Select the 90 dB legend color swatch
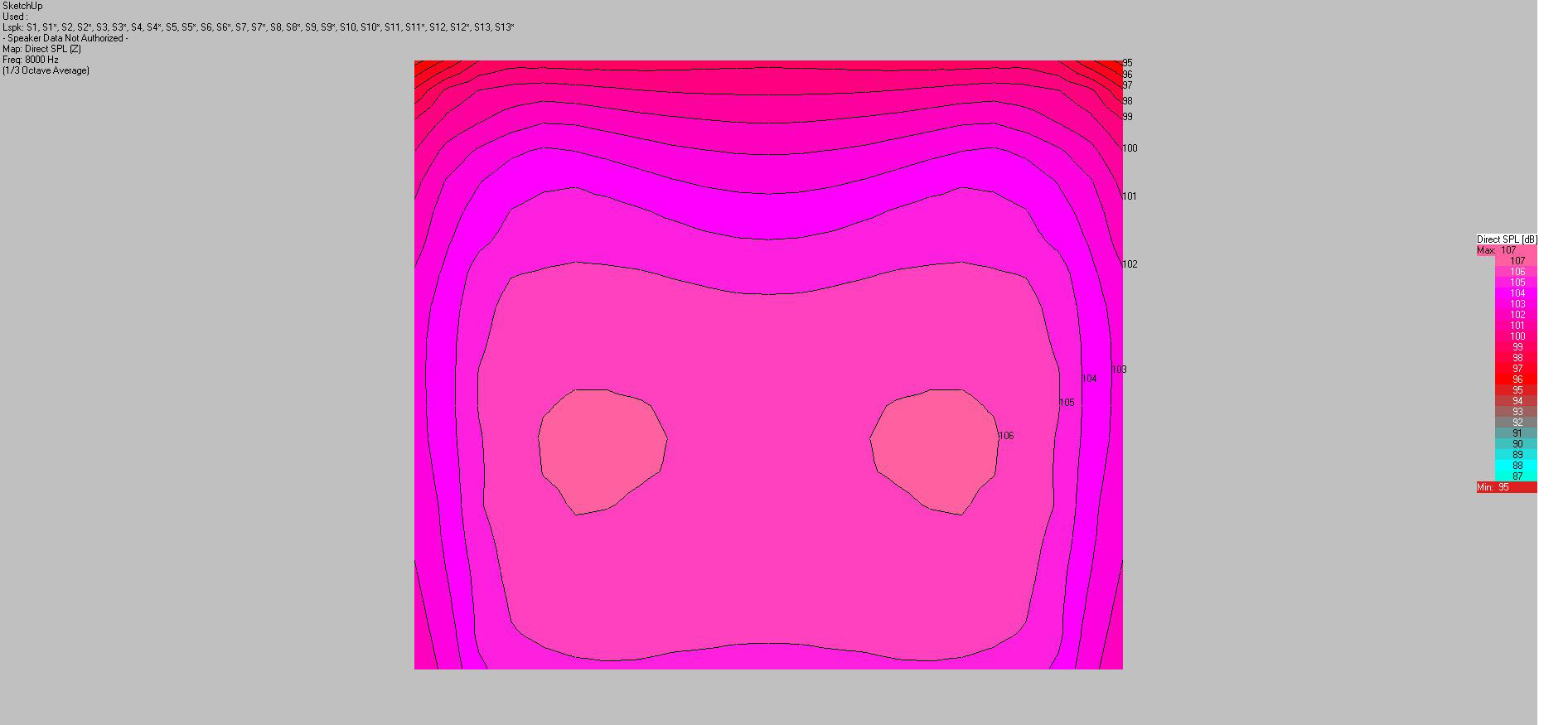Screen dimensions: 1568x725 point(1517,443)
